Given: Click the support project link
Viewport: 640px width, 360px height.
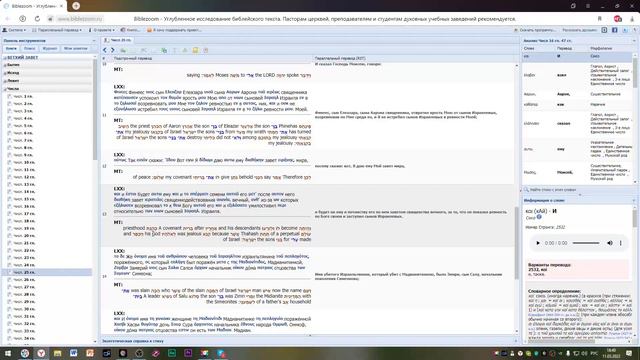Looking at the screenshot, I should pyautogui.click(x=174, y=30).
